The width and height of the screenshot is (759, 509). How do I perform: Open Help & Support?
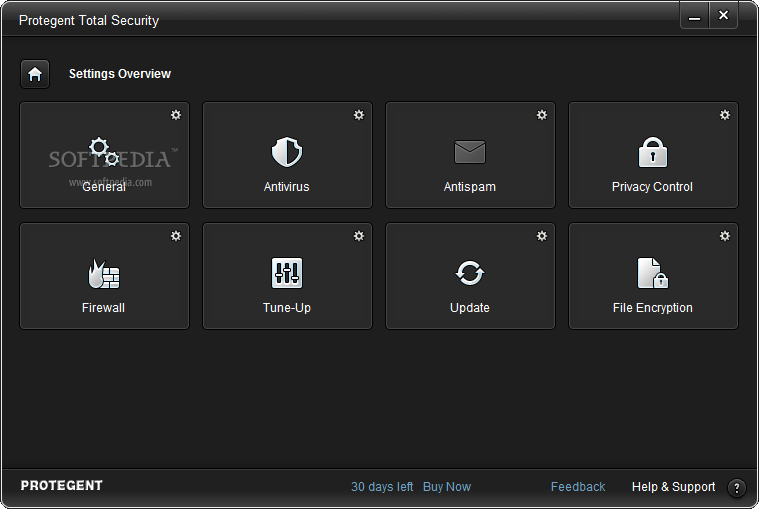click(x=673, y=487)
